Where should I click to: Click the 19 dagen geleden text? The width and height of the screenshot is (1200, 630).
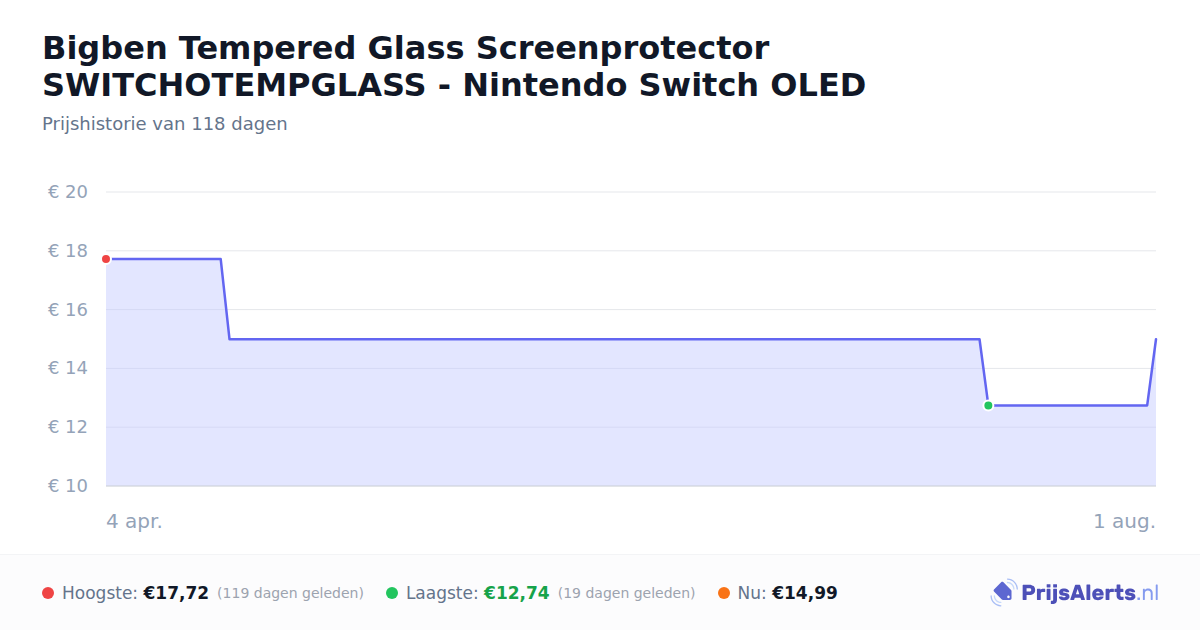pos(626,593)
